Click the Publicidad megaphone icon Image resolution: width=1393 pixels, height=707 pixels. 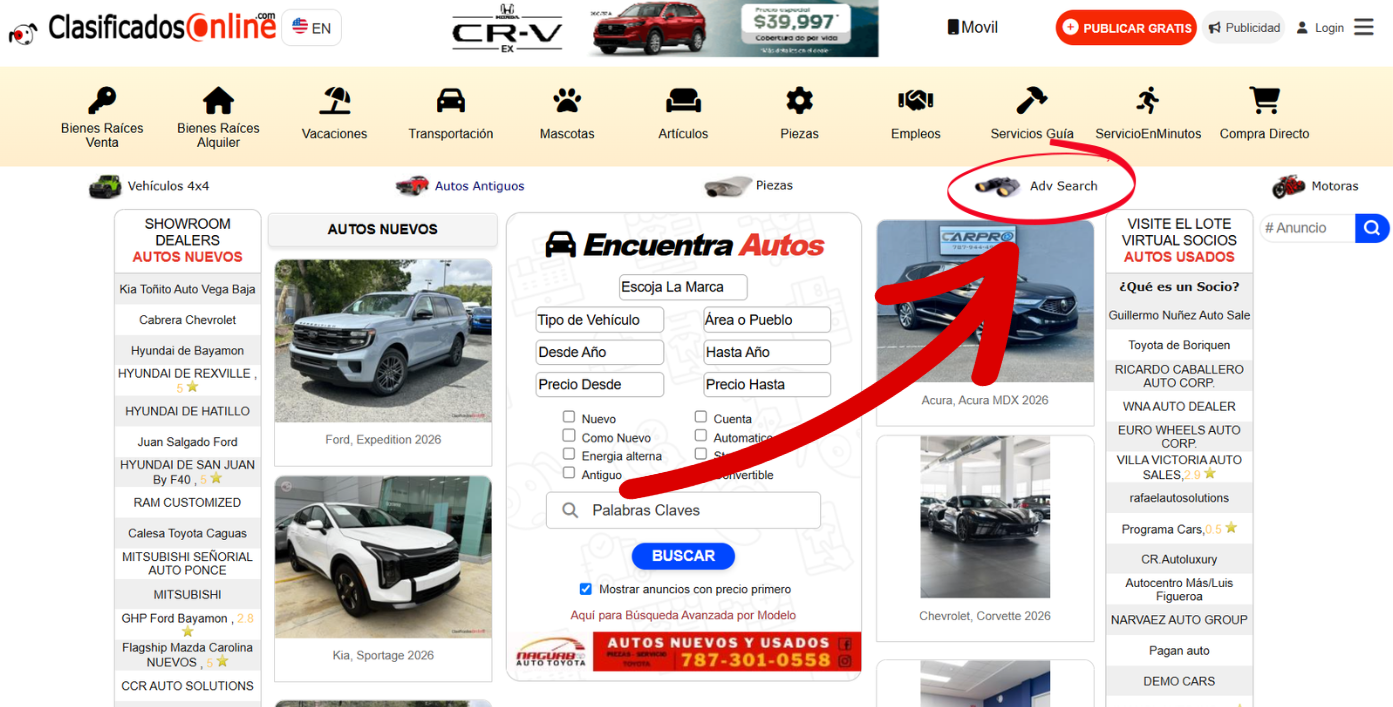(x=1214, y=28)
